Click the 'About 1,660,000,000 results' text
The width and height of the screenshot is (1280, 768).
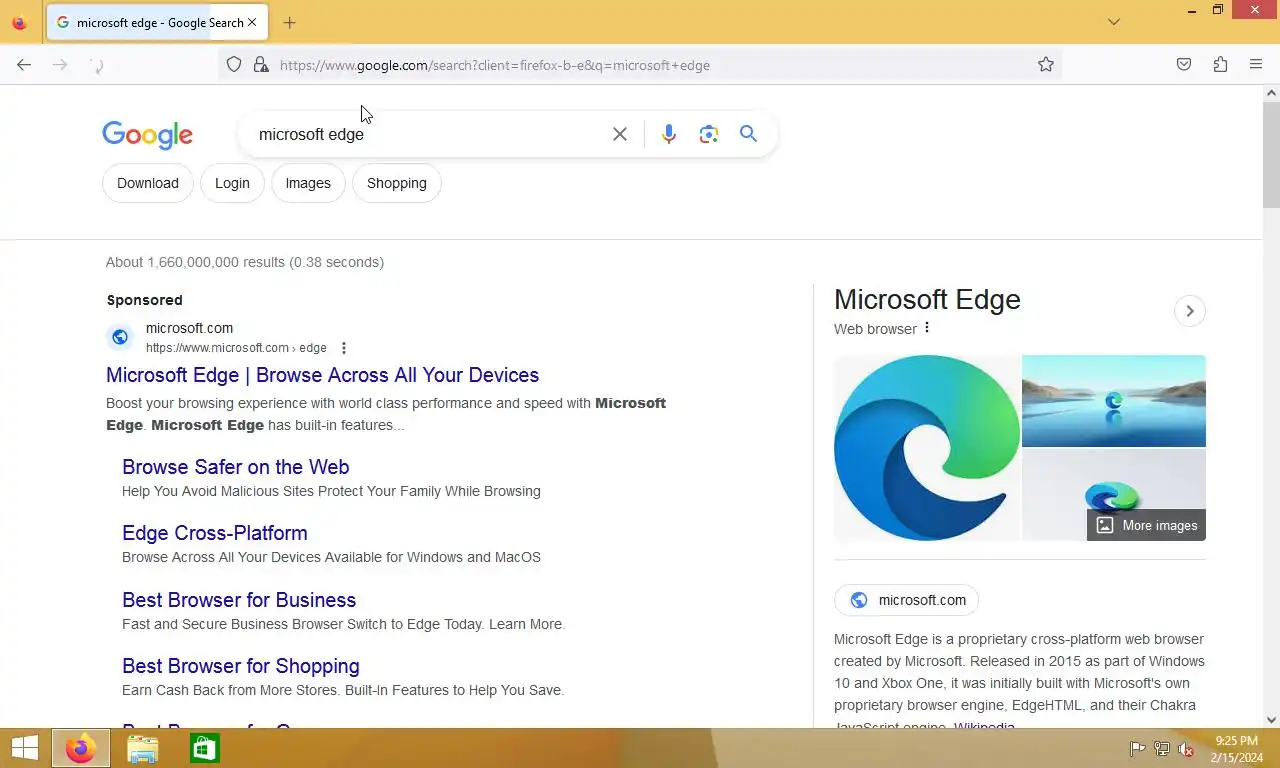tap(245, 262)
